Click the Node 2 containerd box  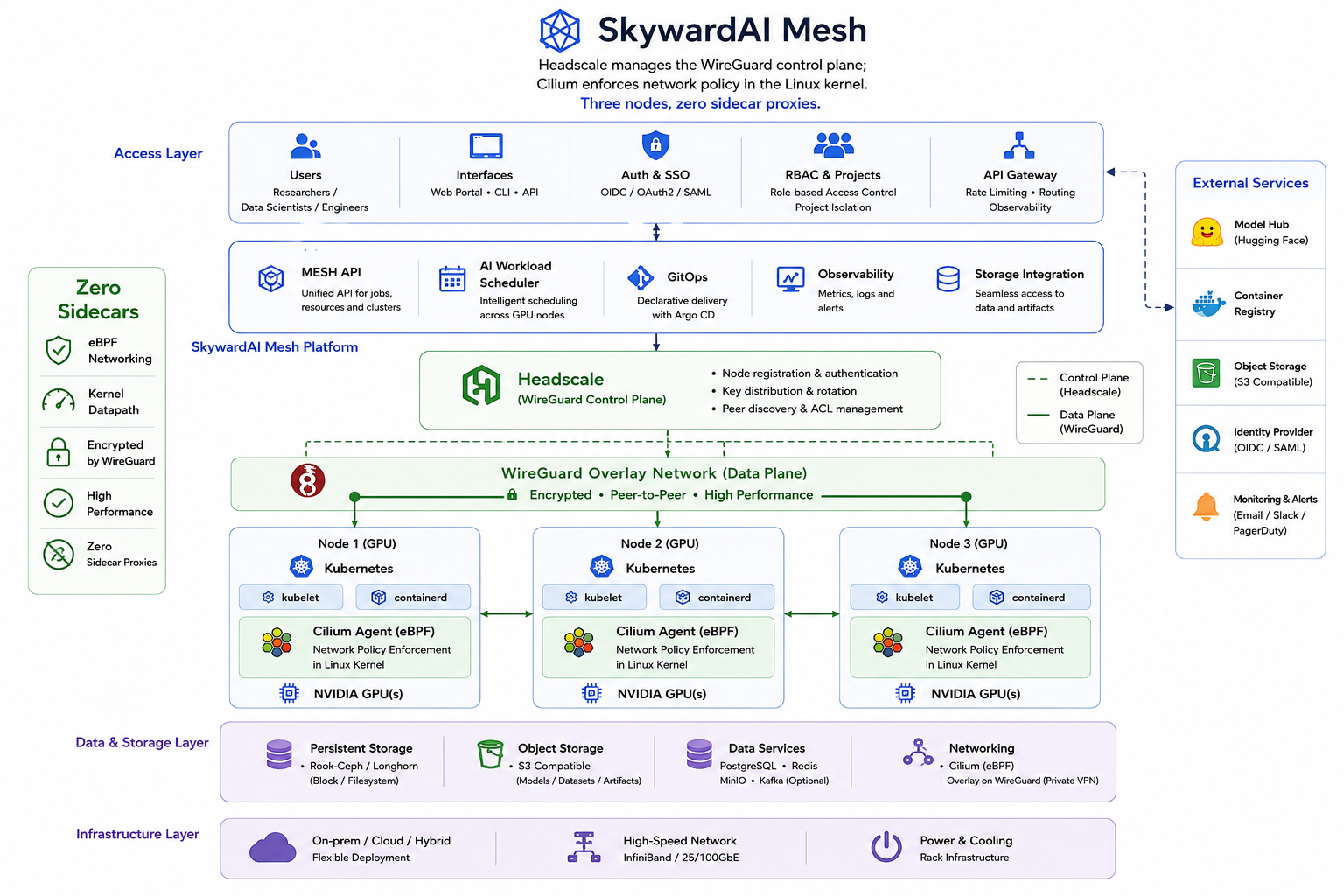[717, 597]
